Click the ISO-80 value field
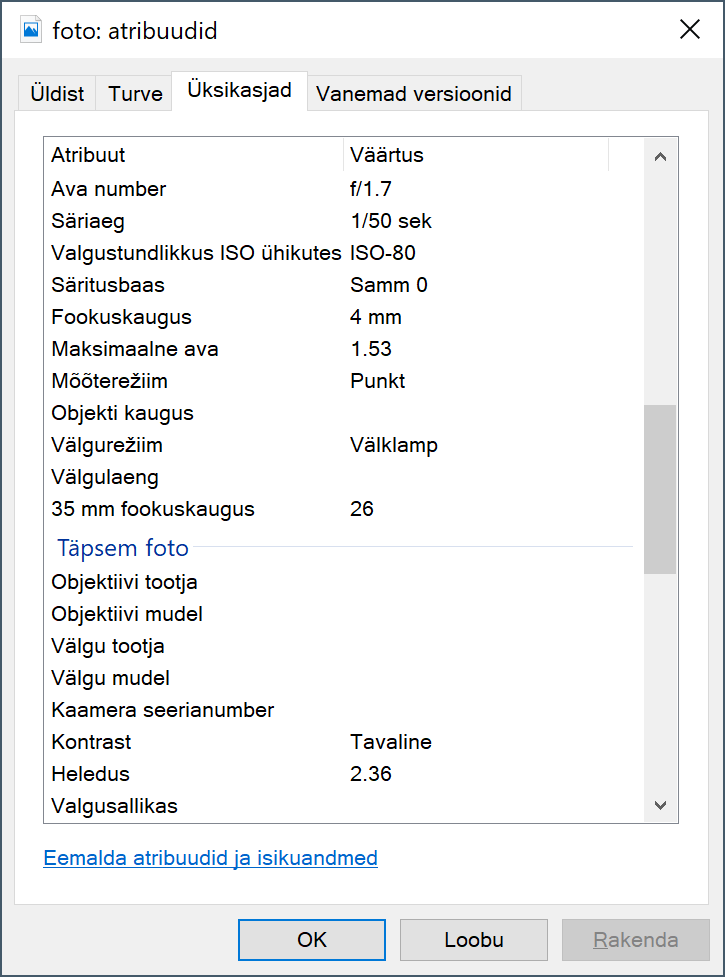The width and height of the screenshot is (725, 977). click(x=379, y=253)
